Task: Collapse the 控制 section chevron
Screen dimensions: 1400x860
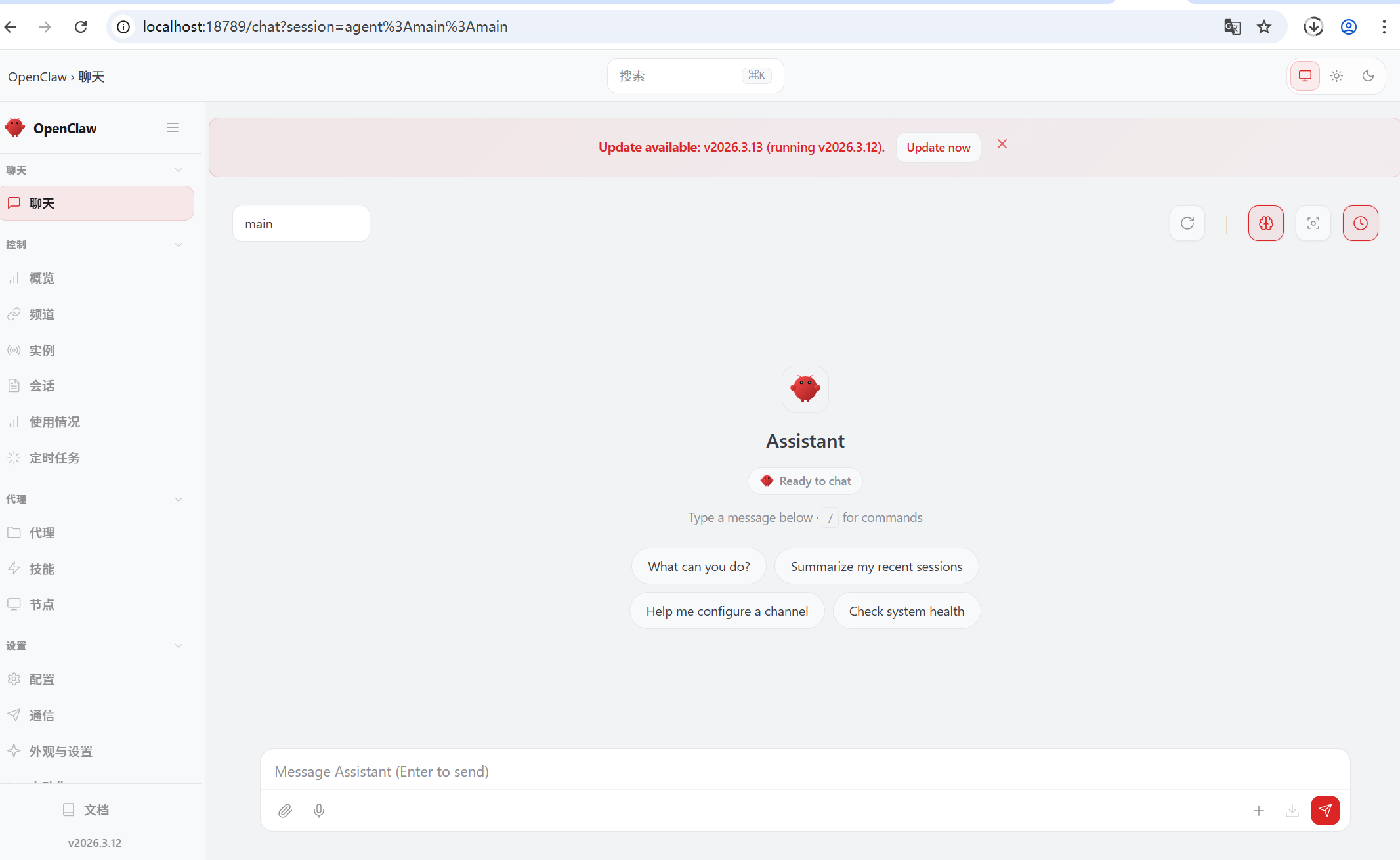Action: click(x=179, y=245)
